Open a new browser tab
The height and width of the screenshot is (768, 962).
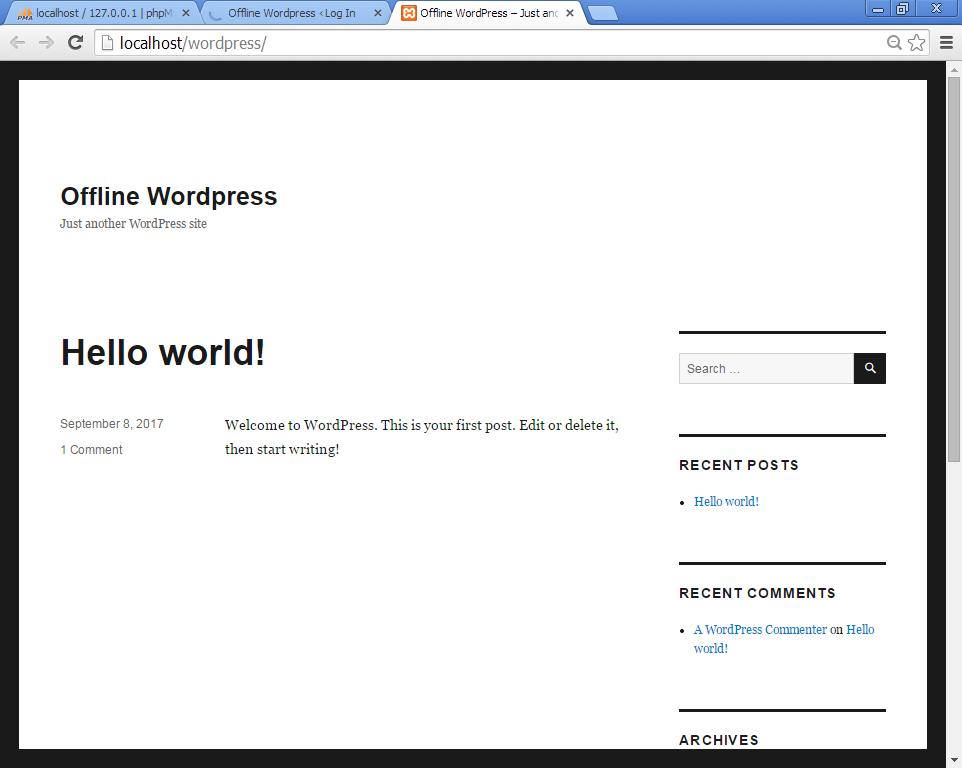point(603,13)
